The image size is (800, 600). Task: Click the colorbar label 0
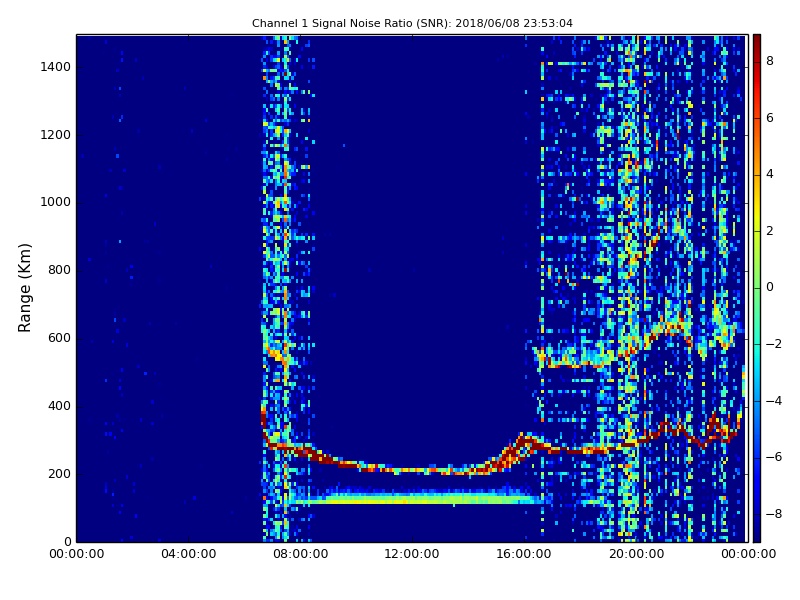tap(770, 287)
